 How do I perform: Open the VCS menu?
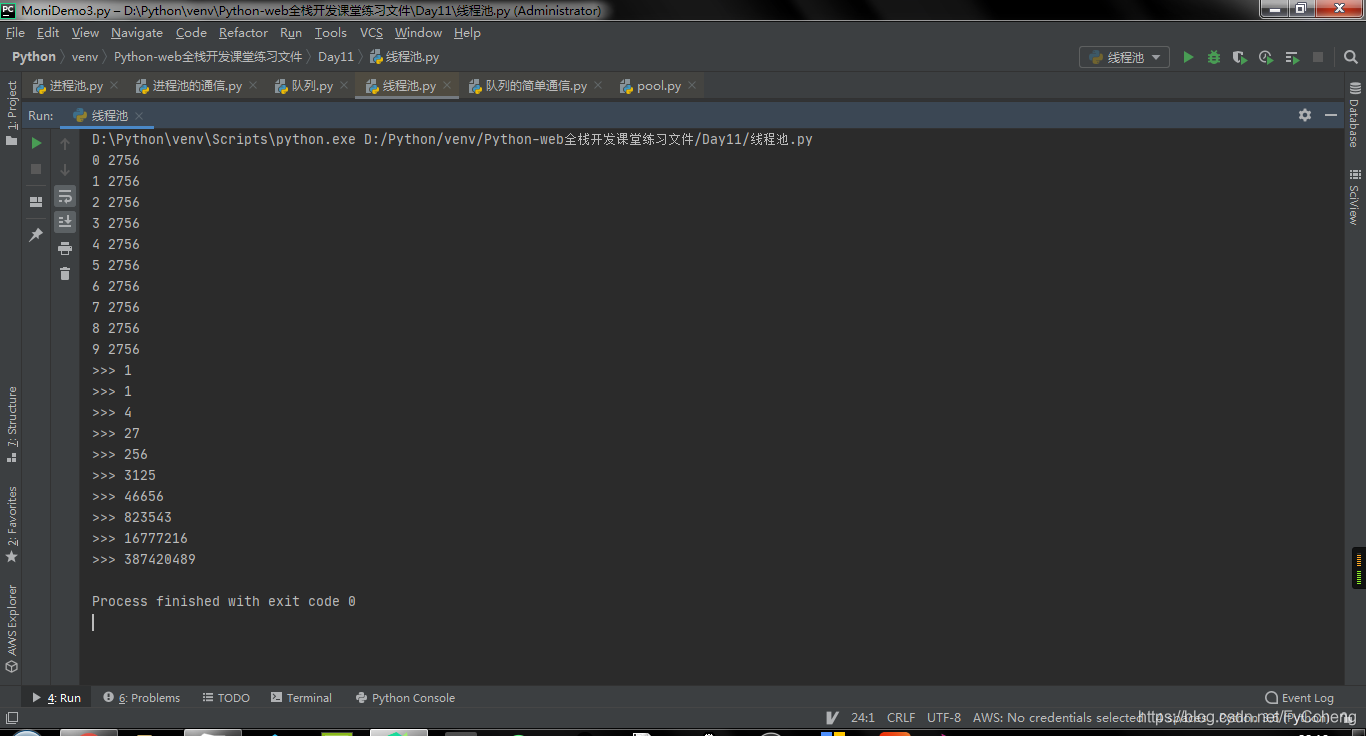[371, 33]
